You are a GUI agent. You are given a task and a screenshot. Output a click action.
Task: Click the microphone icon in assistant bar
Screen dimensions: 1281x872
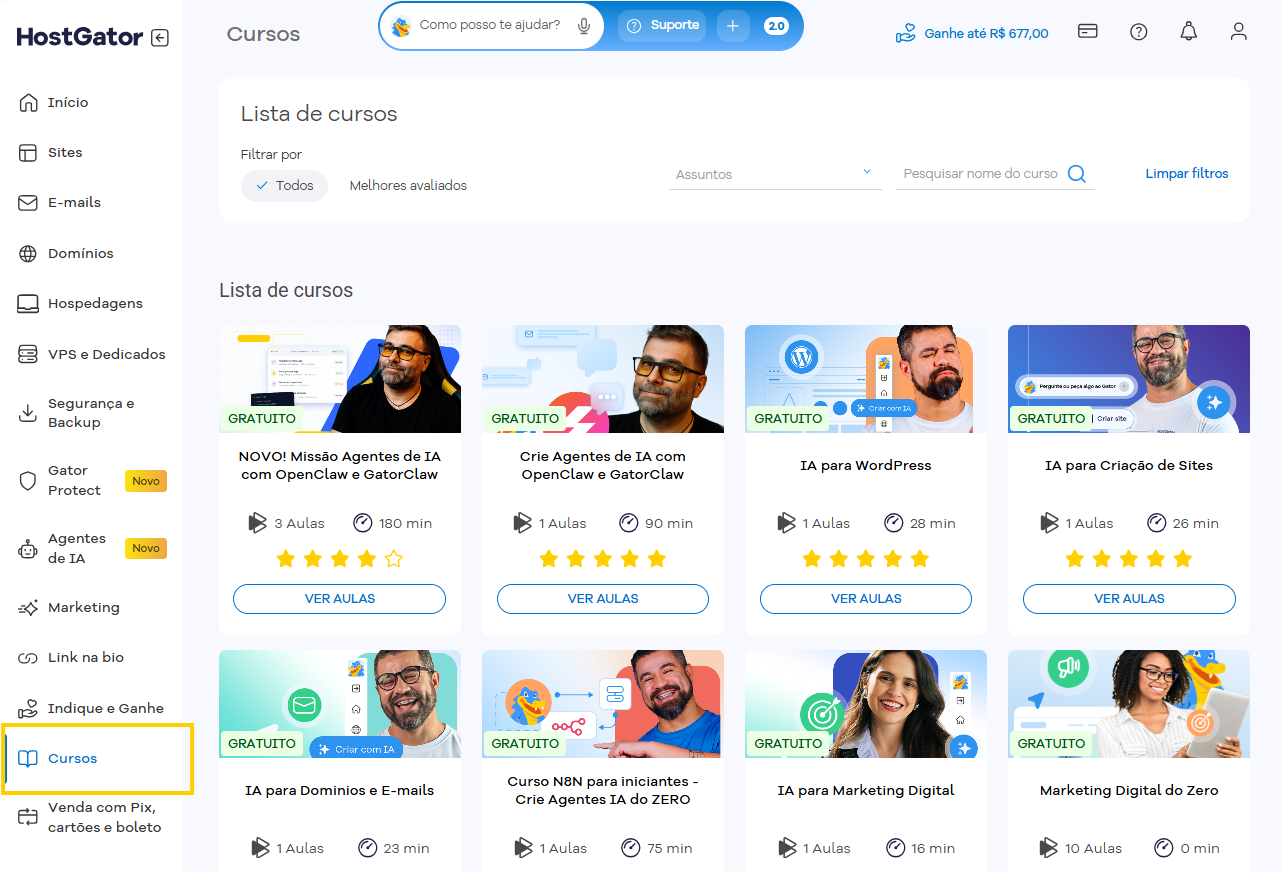pos(584,26)
